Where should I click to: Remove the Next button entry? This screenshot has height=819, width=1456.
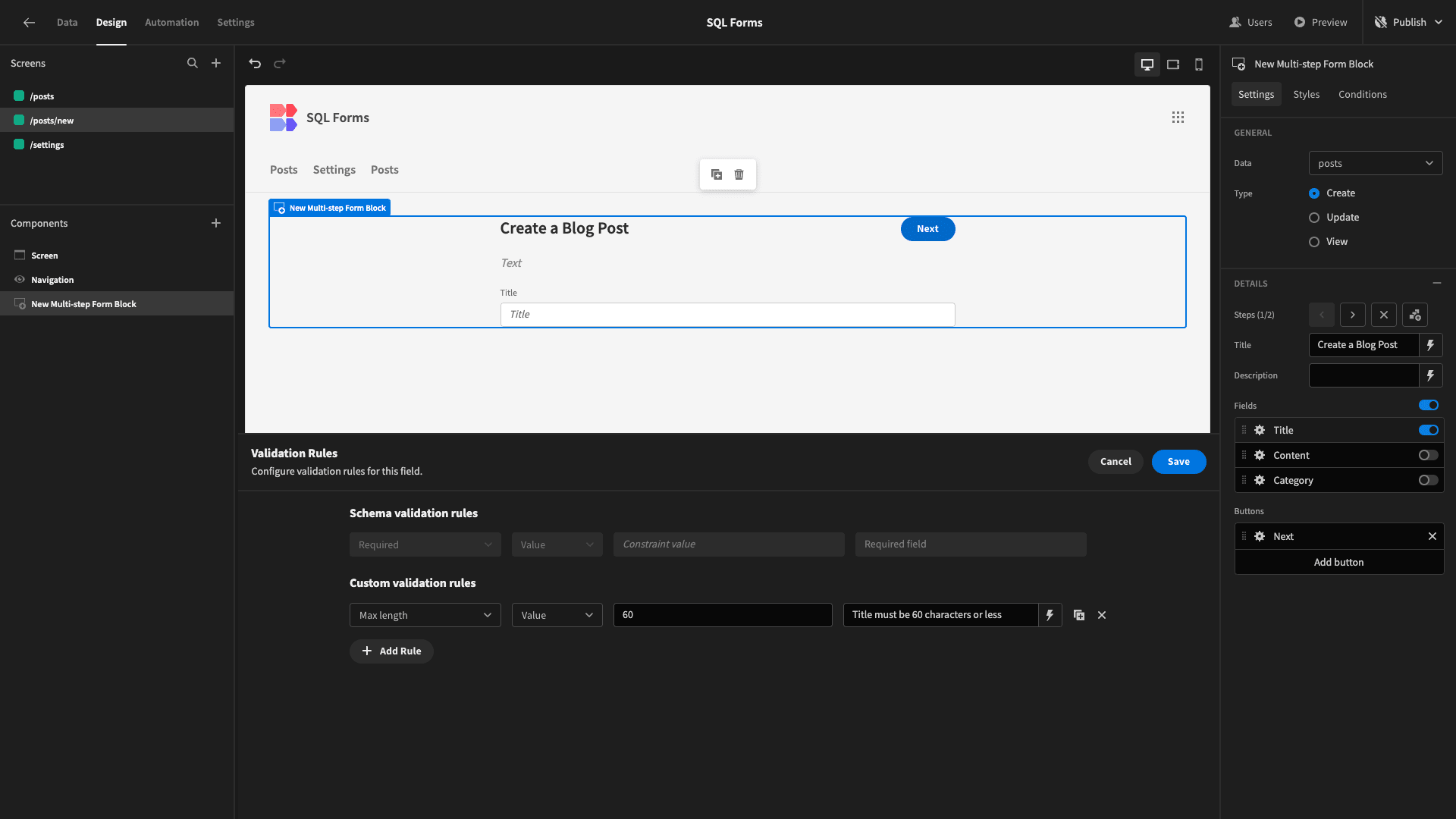click(x=1432, y=536)
